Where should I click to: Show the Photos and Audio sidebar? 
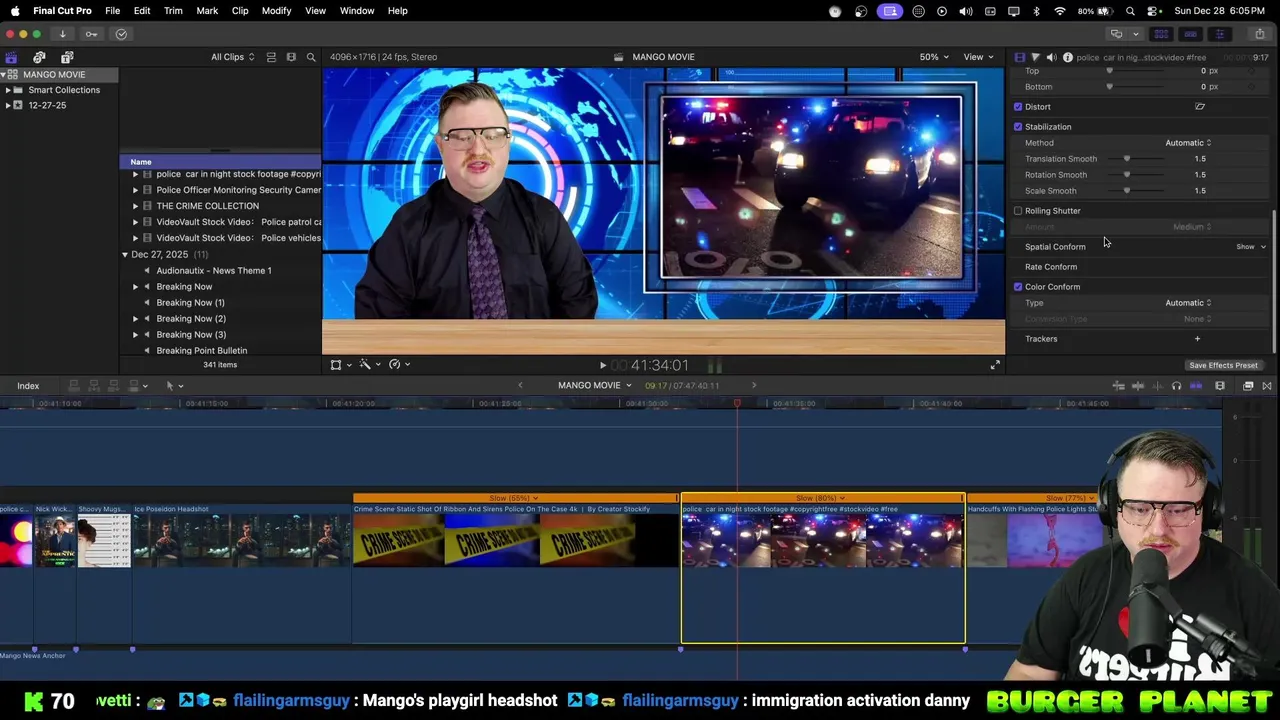coord(39,58)
